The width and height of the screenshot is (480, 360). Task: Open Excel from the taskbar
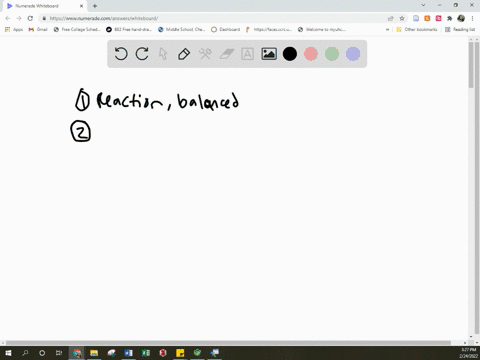click(146, 353)
